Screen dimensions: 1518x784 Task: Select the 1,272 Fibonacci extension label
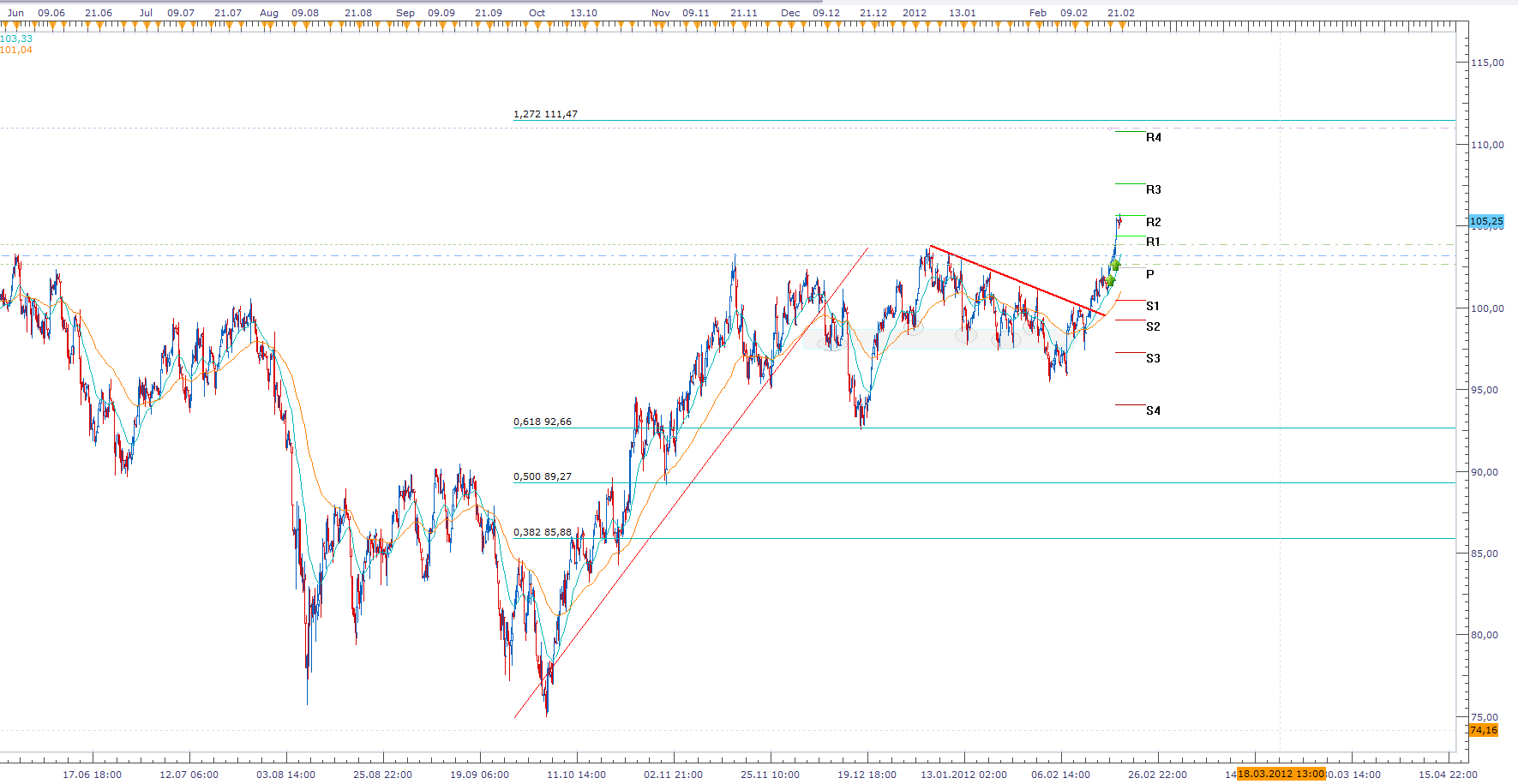(545, 114)
